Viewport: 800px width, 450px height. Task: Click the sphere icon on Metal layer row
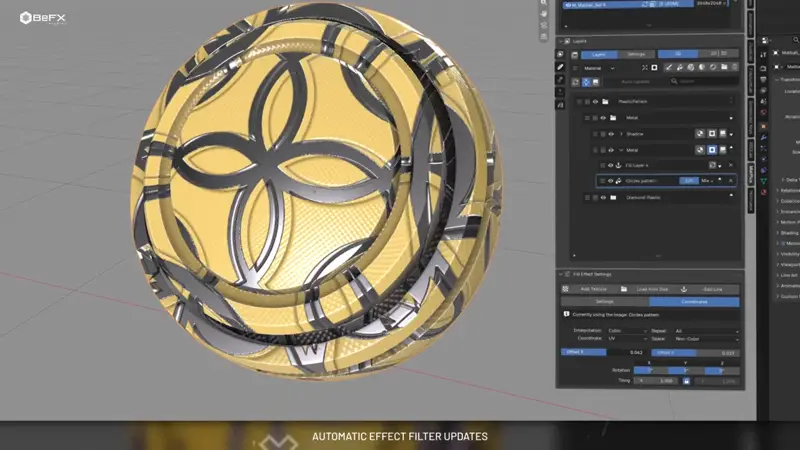[x=700, y=149]
